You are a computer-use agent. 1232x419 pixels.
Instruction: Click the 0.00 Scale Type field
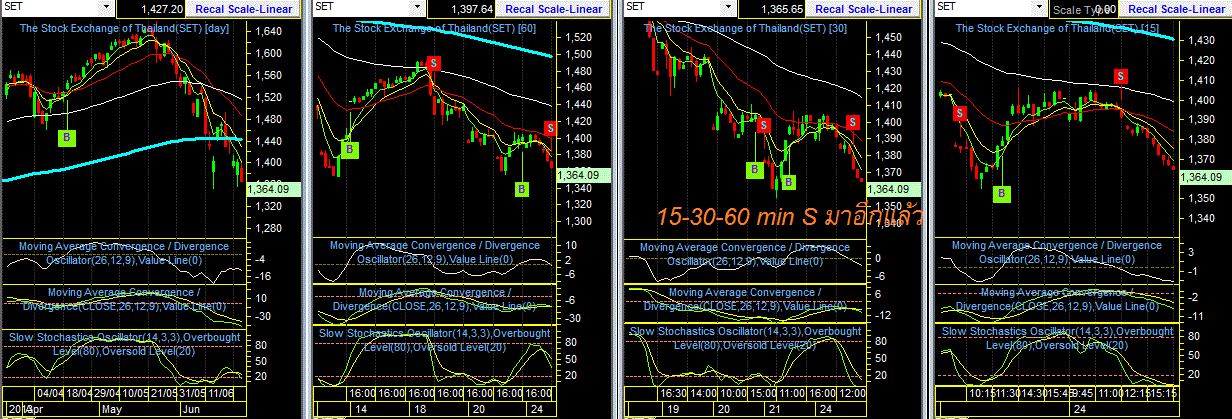[1086, 9]
